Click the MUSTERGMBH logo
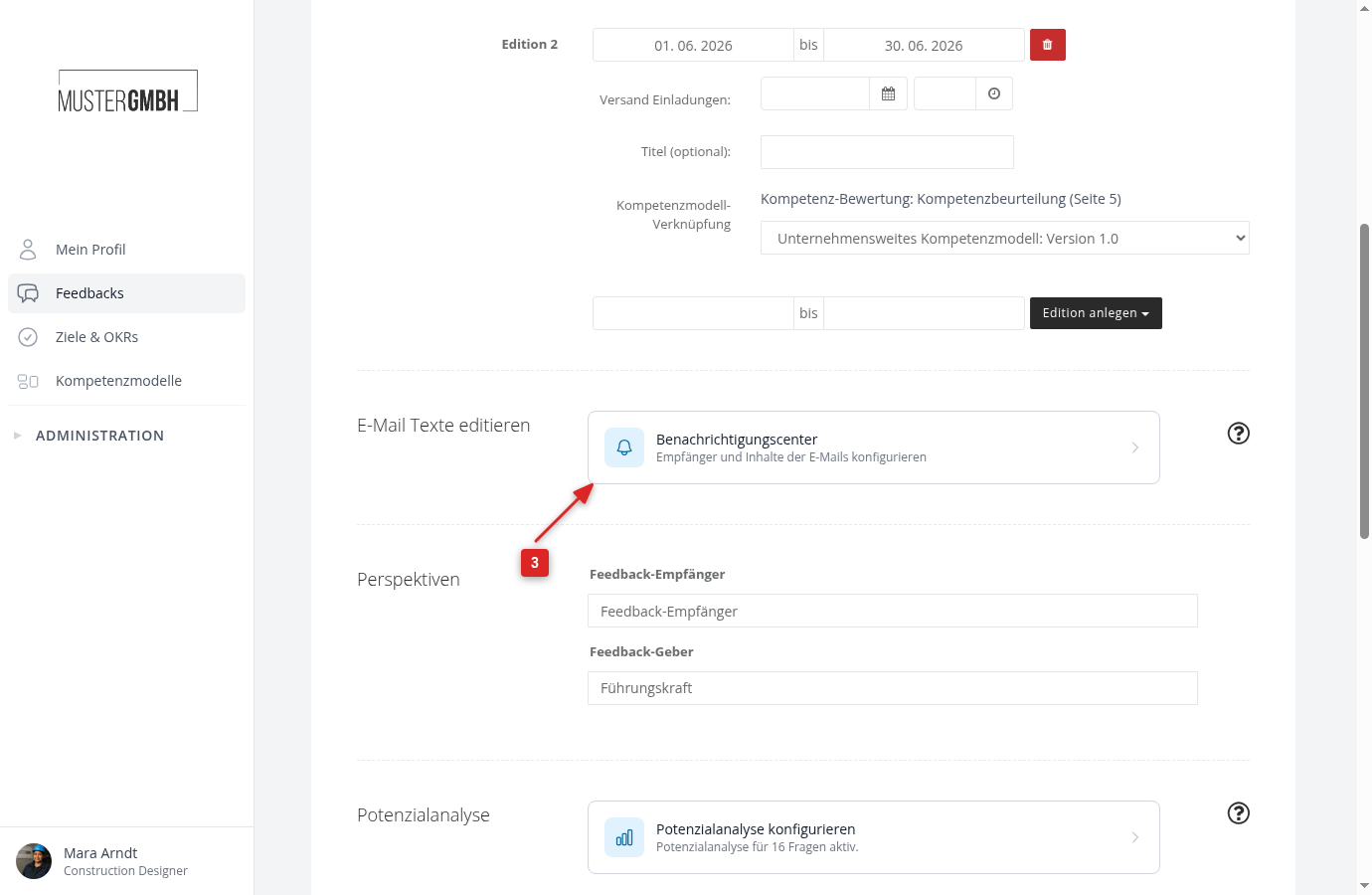Viewport: 1372px width, 895px height. point(127,91)
